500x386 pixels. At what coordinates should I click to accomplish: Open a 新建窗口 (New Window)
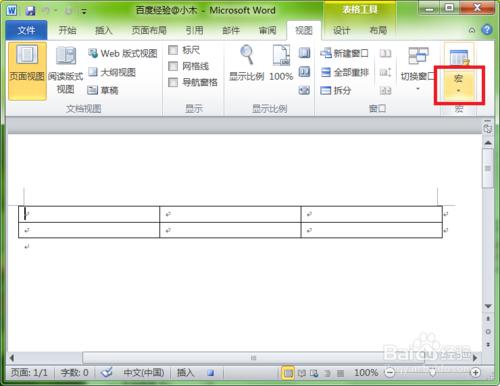coord(344,53)
